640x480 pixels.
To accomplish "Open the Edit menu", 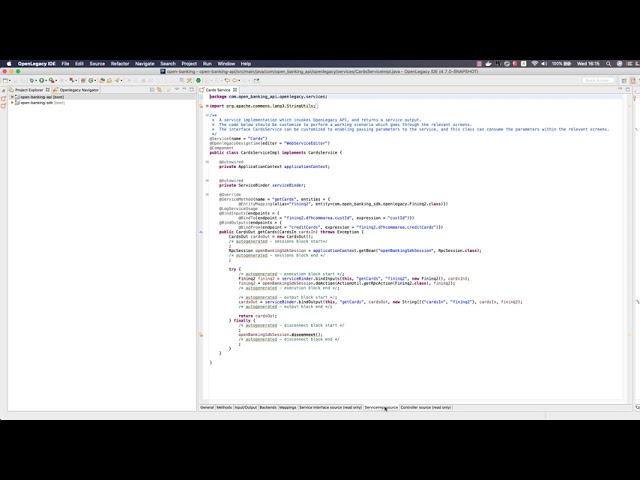I will coord(79,64).
